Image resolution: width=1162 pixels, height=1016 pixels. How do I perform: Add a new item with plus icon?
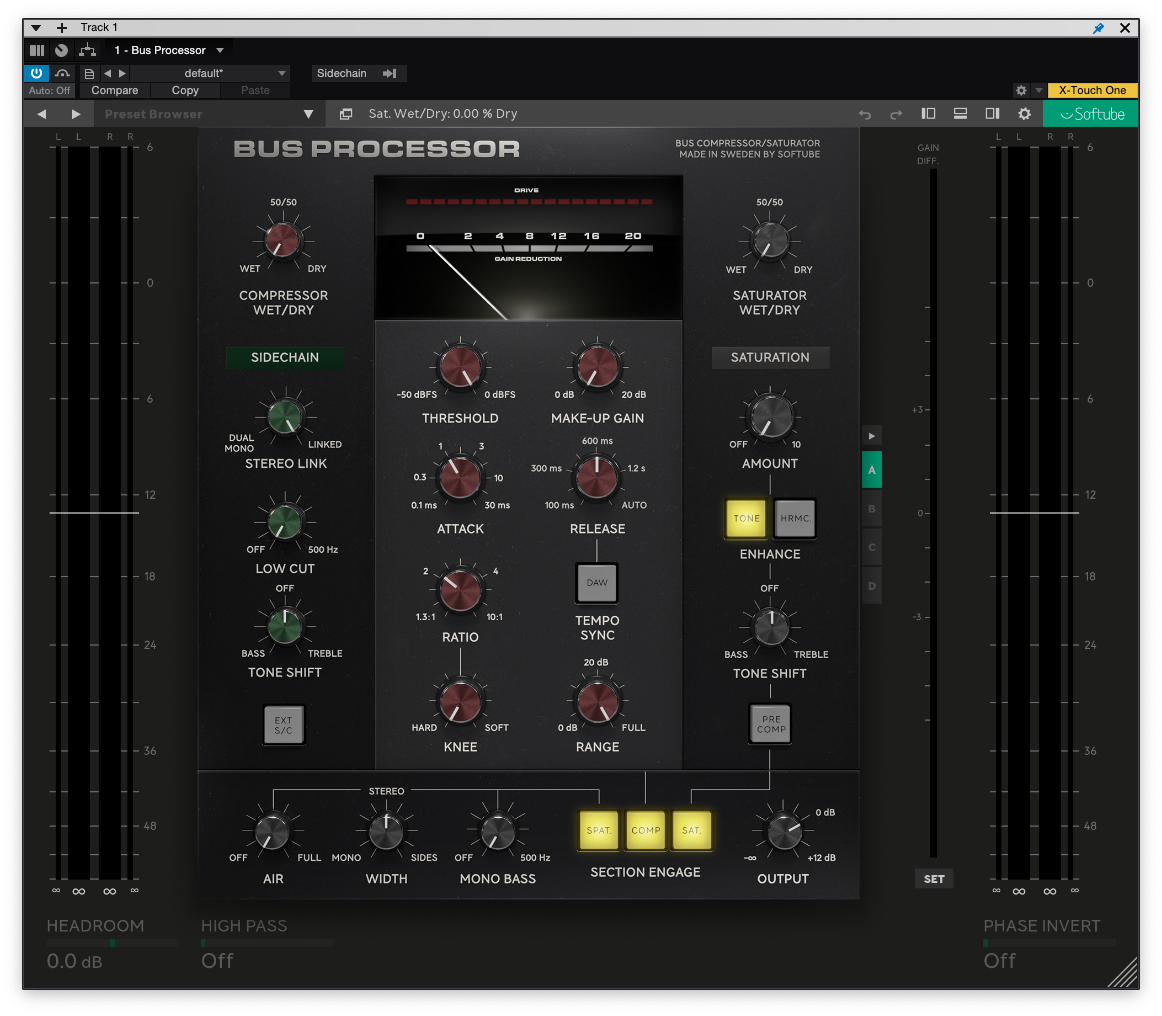tap(62, 27)
